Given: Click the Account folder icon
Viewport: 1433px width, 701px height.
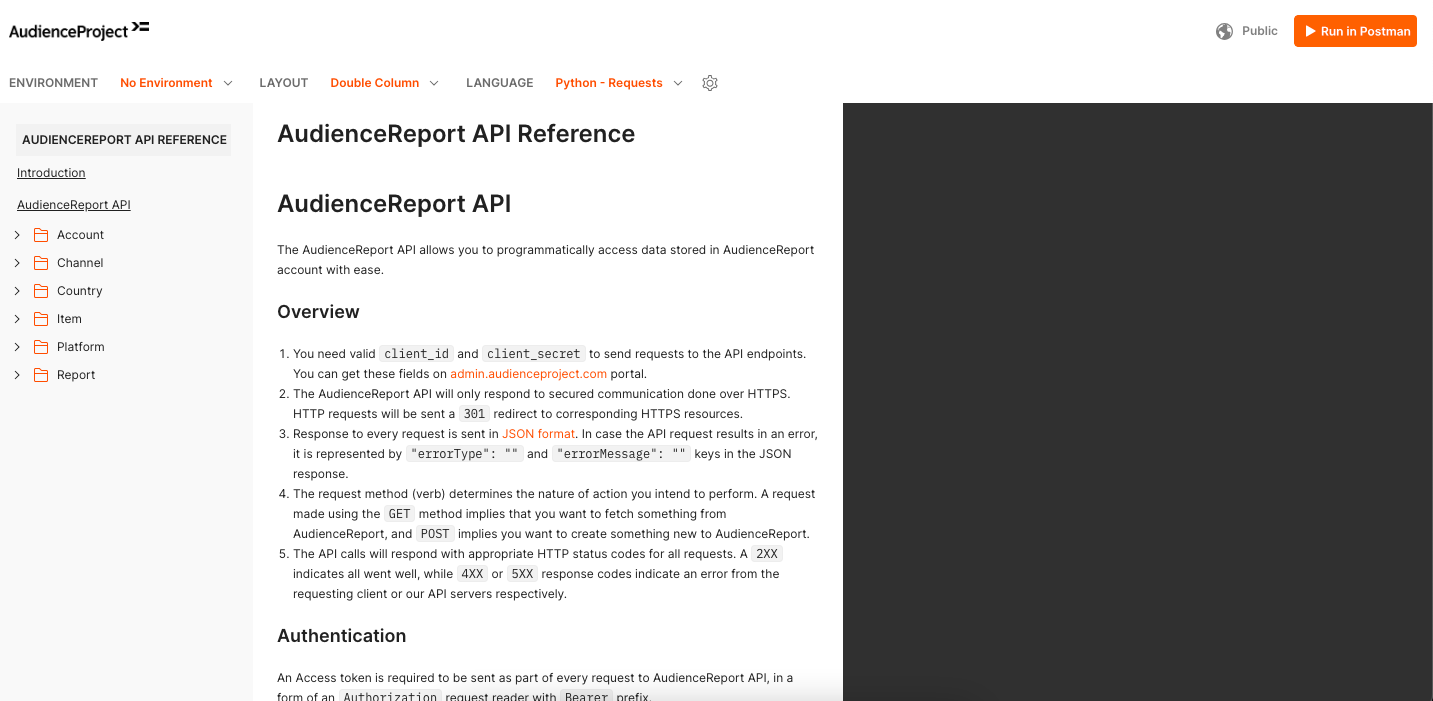Looking at the screenshot, I should (x=41, y=235).
